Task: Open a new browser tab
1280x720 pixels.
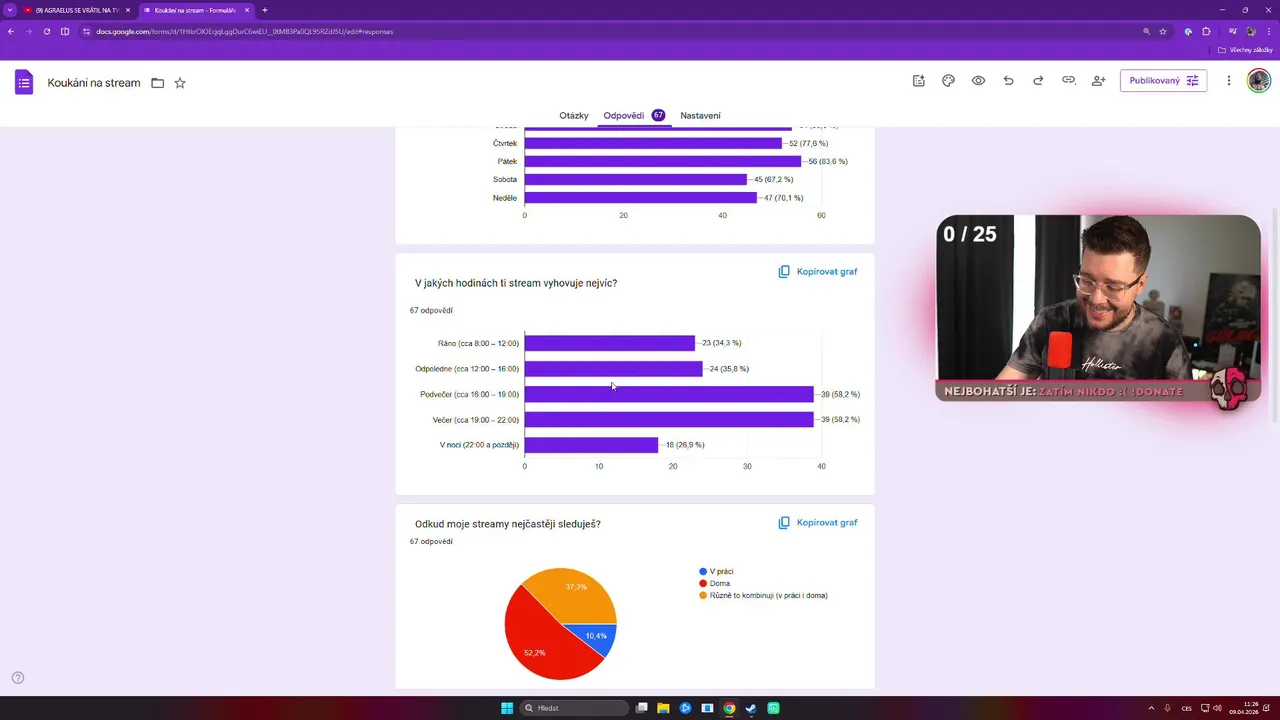Action: [265, 10]
